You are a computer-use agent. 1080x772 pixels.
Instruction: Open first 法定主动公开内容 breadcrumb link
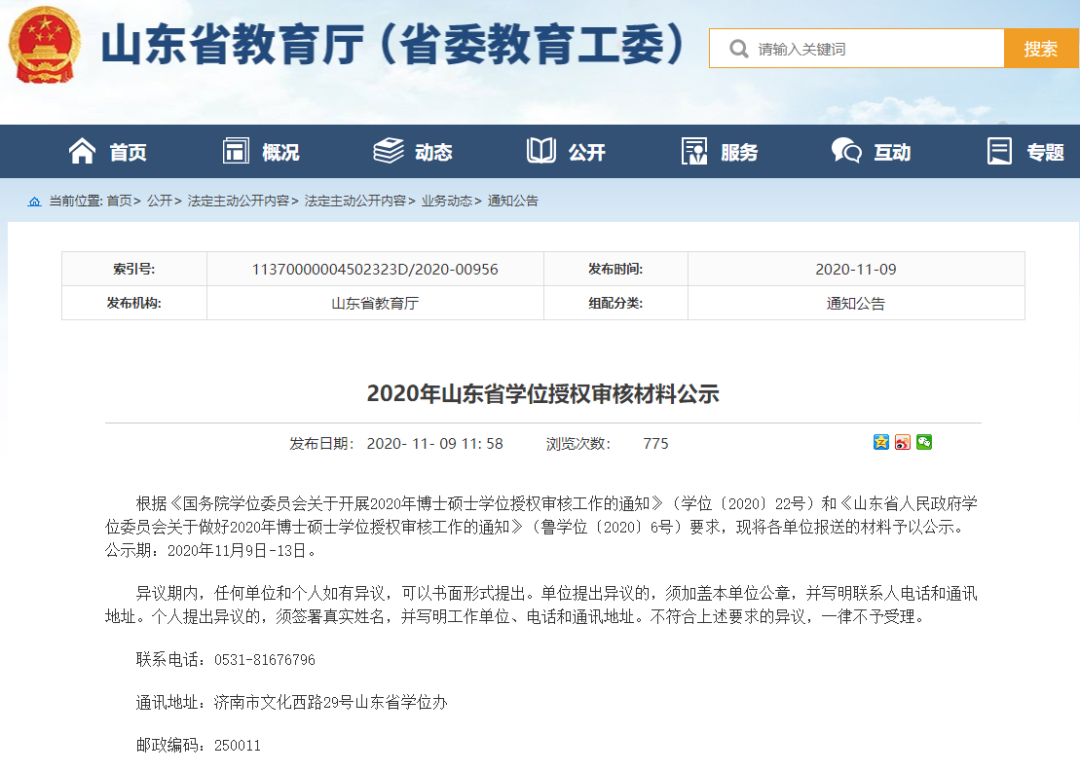pyautogui.click(x=238, y=201)
